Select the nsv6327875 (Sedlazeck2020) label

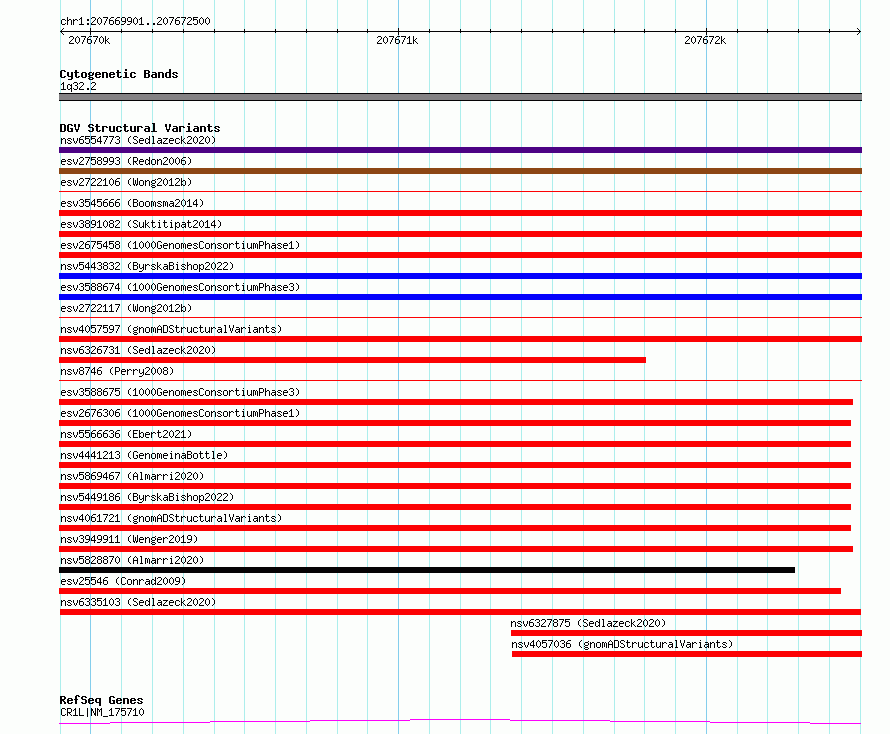(588, 623)
